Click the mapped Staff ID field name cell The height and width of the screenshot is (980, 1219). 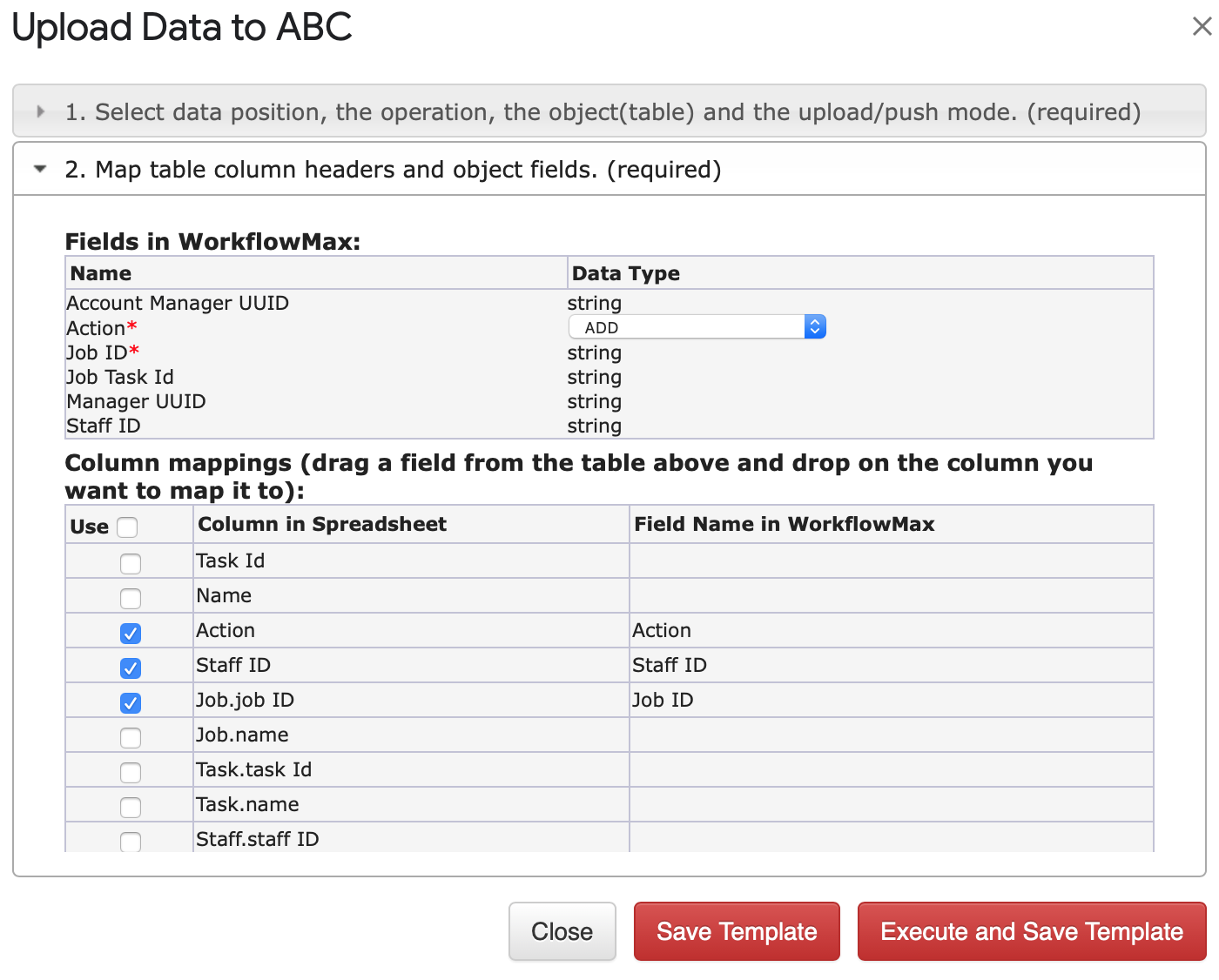pos(892,665)
